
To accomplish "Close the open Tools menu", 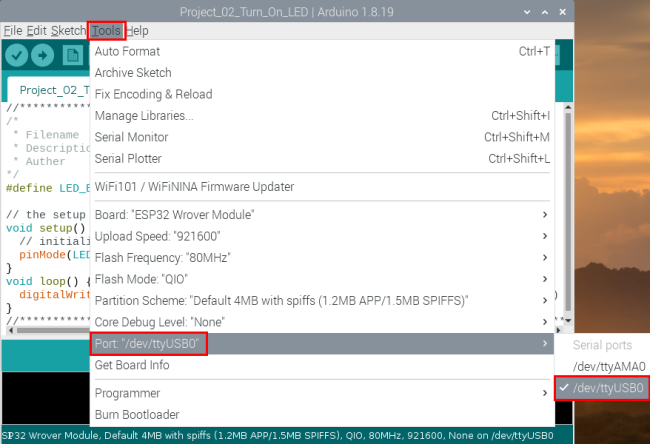I will click(x=106, y=31).
